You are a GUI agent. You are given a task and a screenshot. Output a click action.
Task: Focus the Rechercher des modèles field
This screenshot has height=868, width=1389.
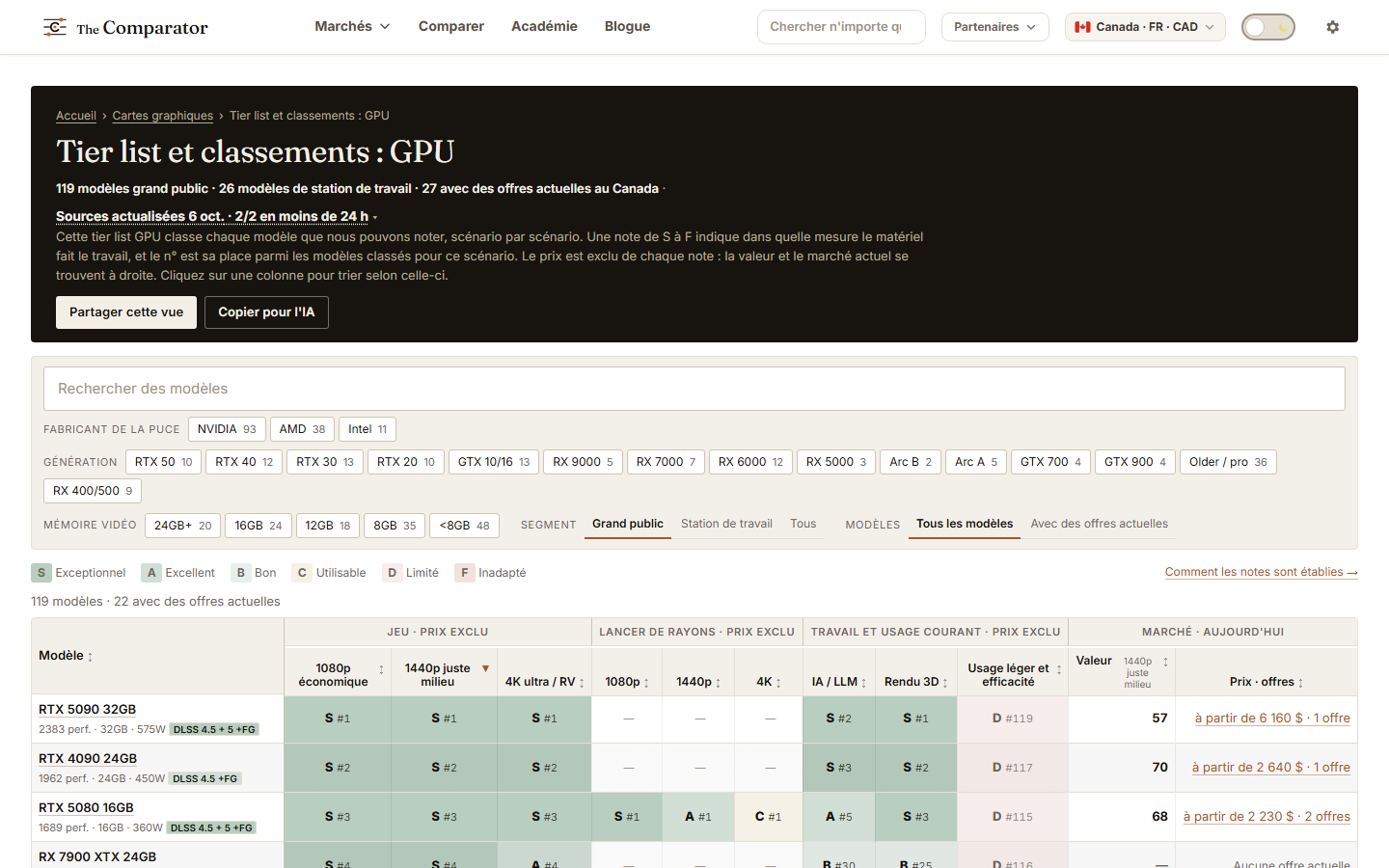[x=694, y=389]
